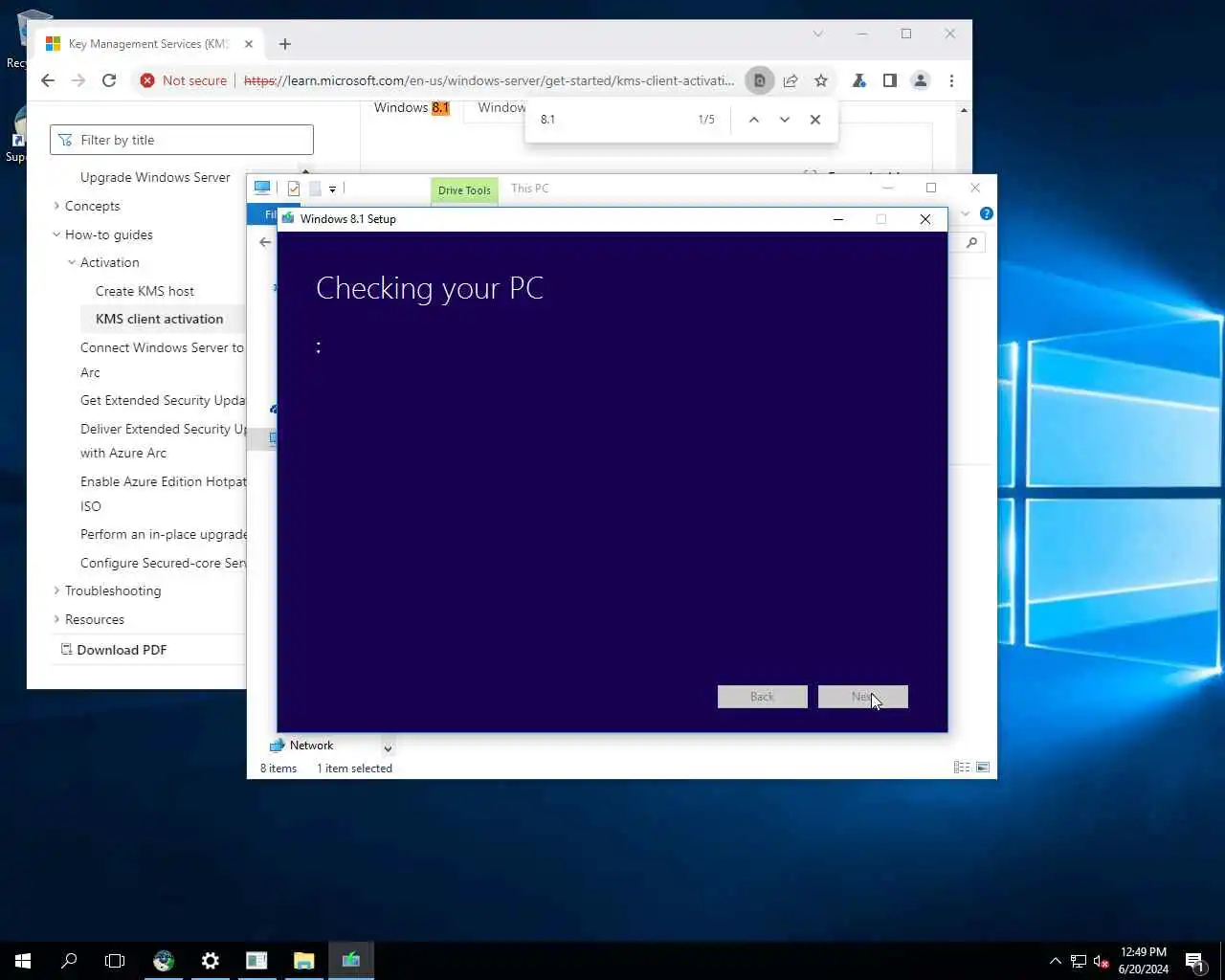The image size is (1225, 980).
Task: Select the Windows 8.1 tab on page
Action: 412,107
